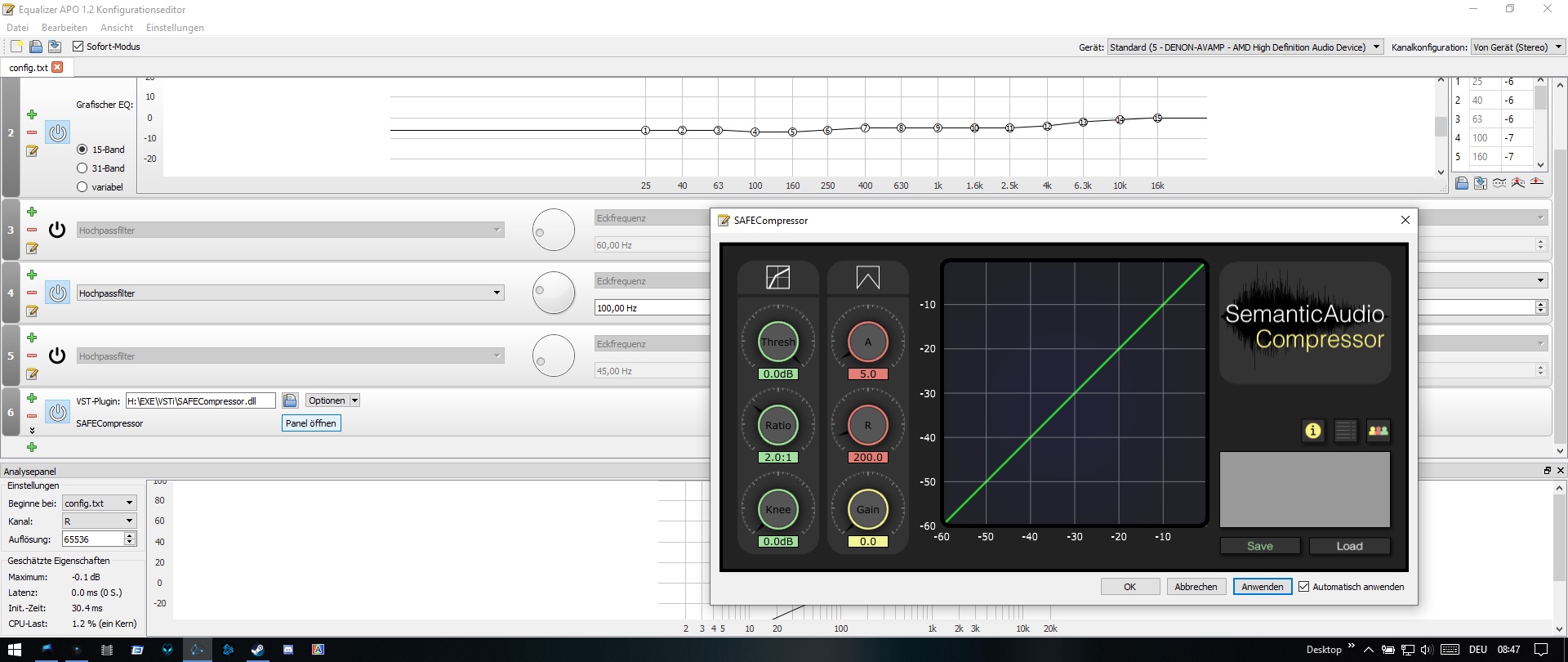
Task: Open the Datei menu
Action: click(x=17, y=28)
